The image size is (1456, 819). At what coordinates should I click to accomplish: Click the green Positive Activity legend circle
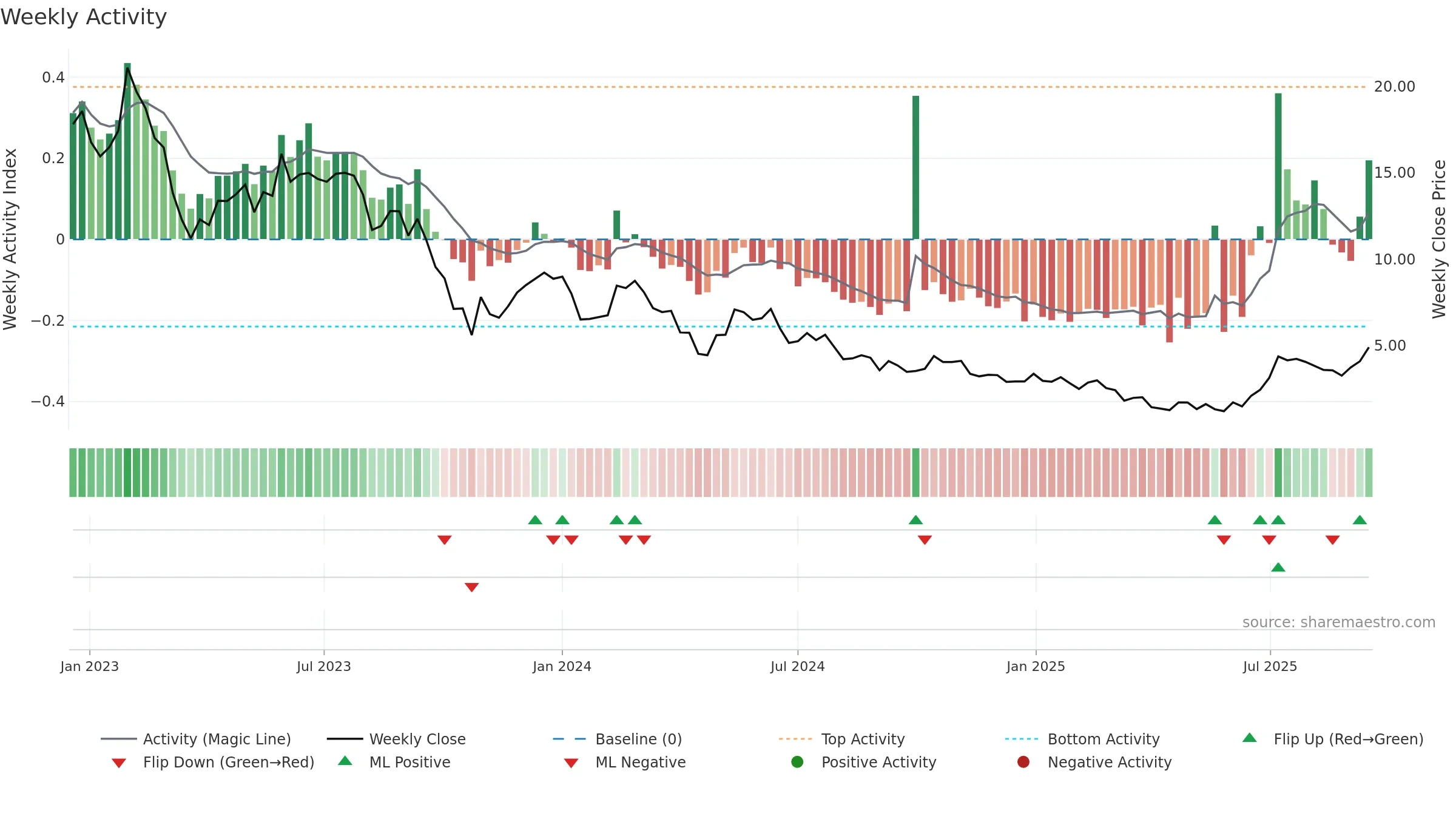pos(798,762)
